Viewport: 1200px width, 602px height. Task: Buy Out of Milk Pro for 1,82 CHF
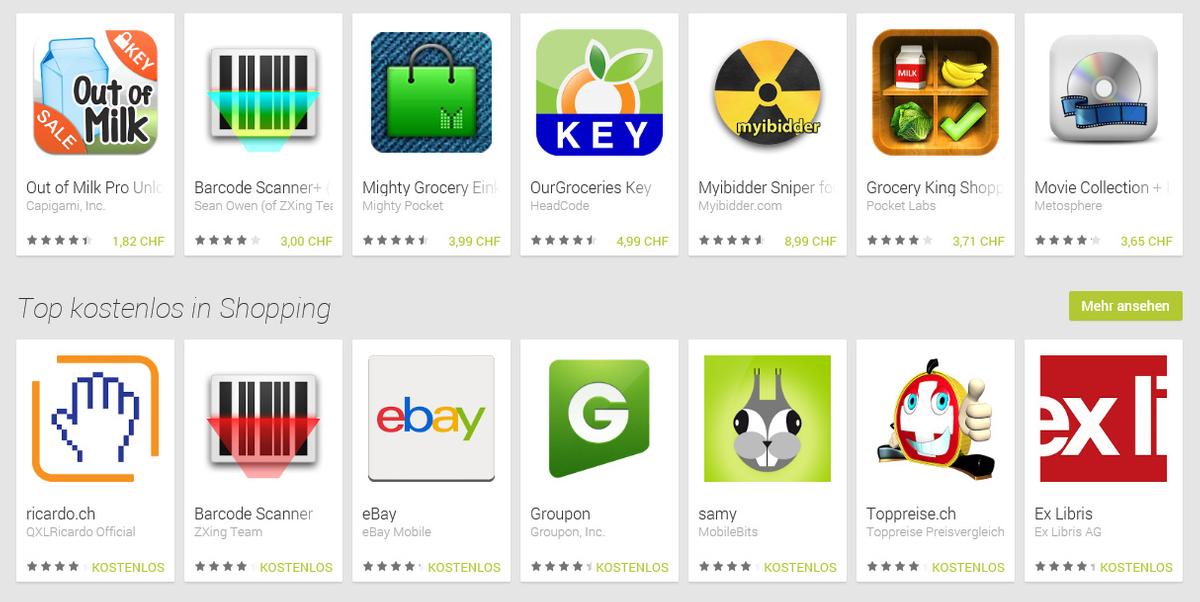coord(138,241)
